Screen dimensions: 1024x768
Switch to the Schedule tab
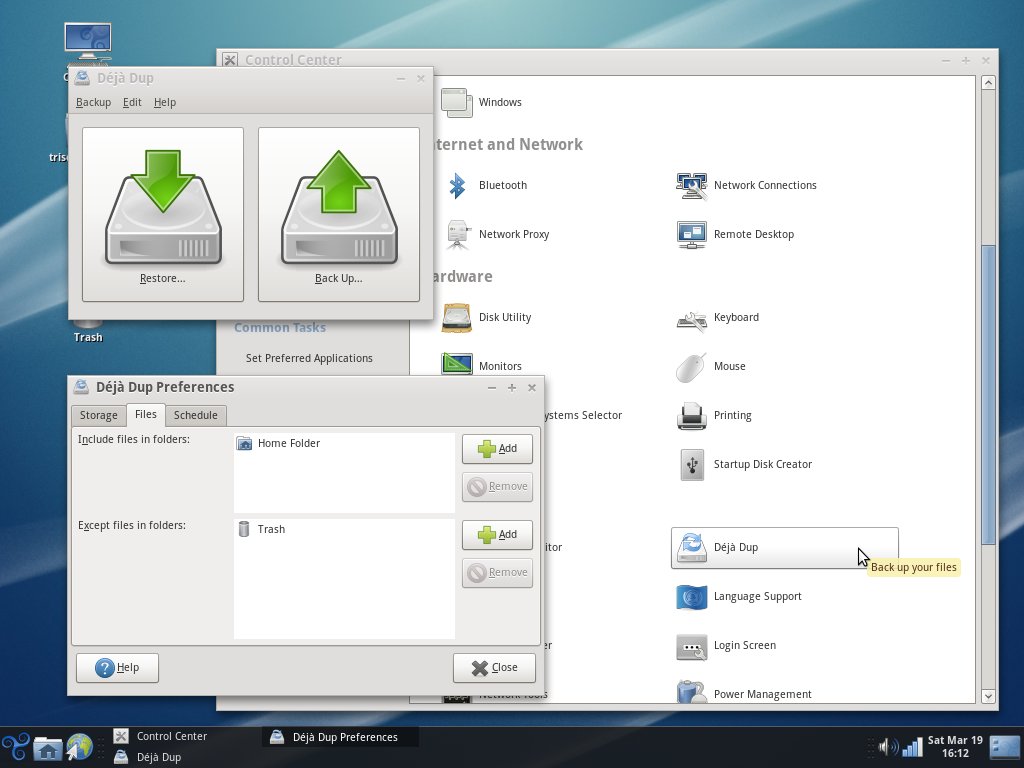tap(195, 415)
